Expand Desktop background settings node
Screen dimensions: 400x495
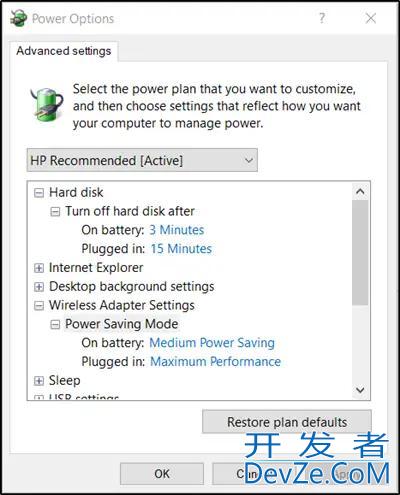pyautogui.click(x=39, y=287)
